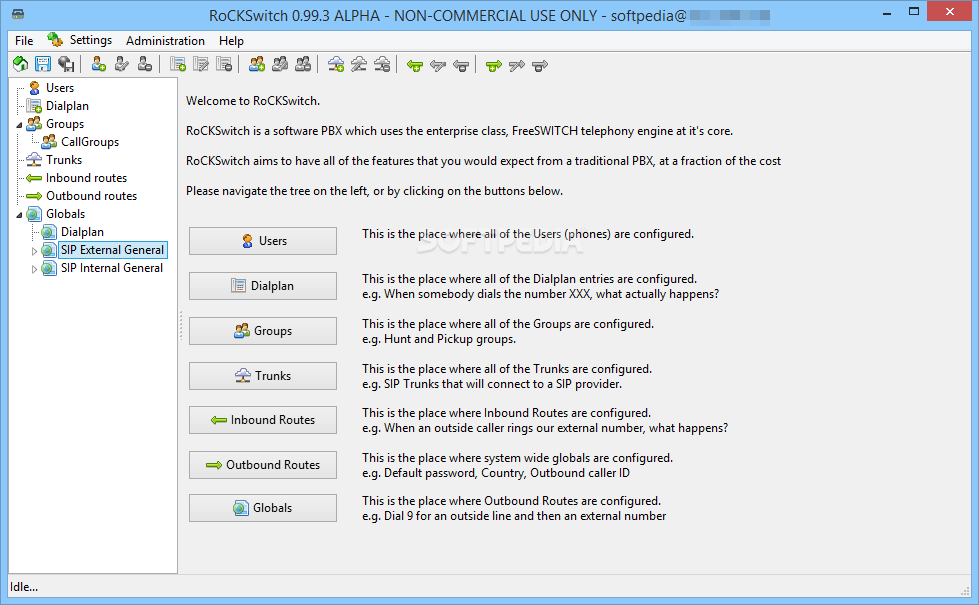The width and height of the screenshot is (979, 605).
Task: Click the Add user toolbar icon
Action: (x=99, y=64)
